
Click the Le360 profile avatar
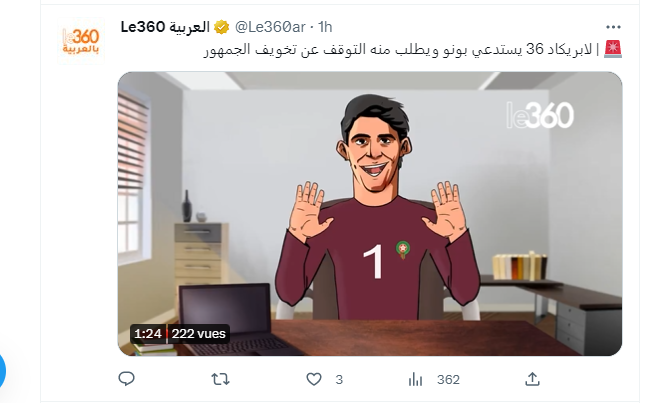pyautogui.click(x=81, y=41)
